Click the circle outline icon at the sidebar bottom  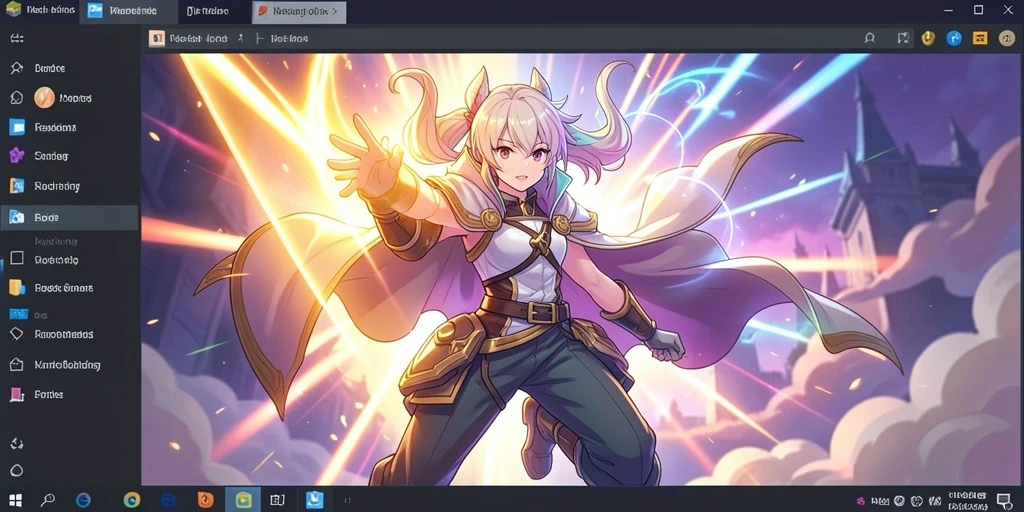coord(17,471)
